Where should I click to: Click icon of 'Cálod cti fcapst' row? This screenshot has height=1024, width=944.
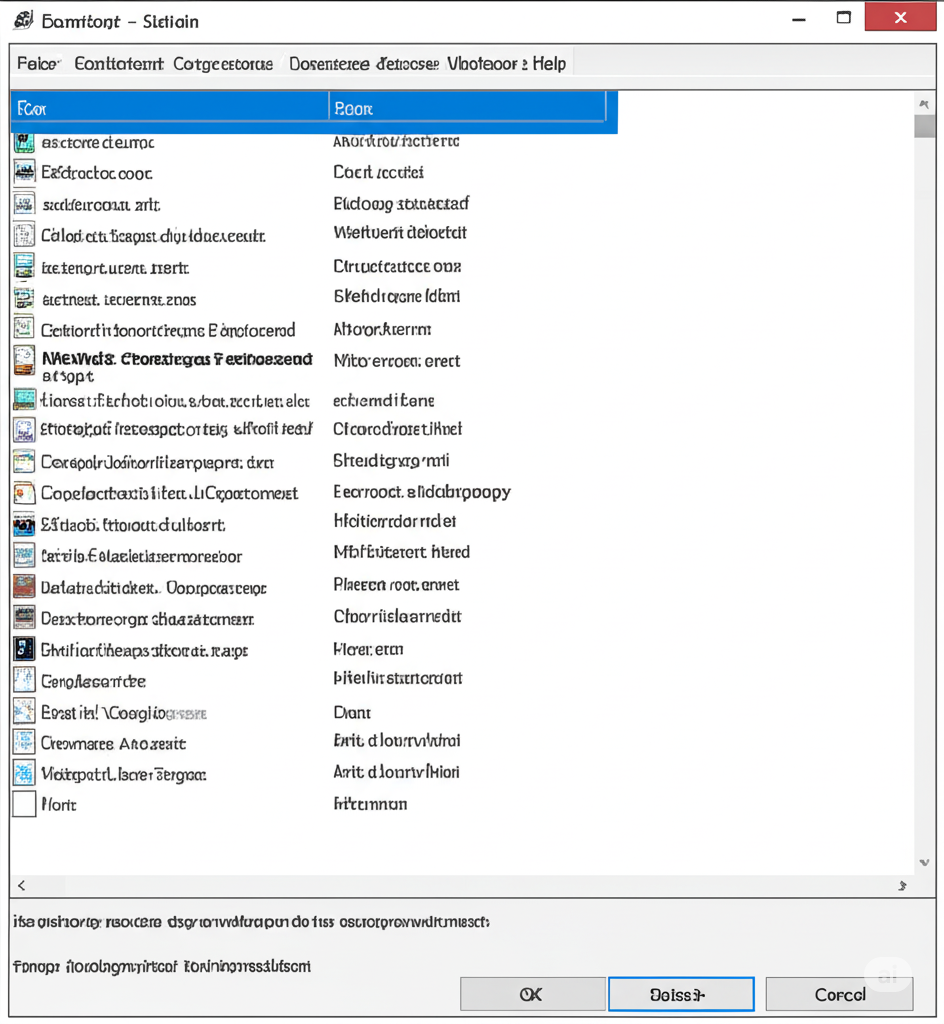24,235
